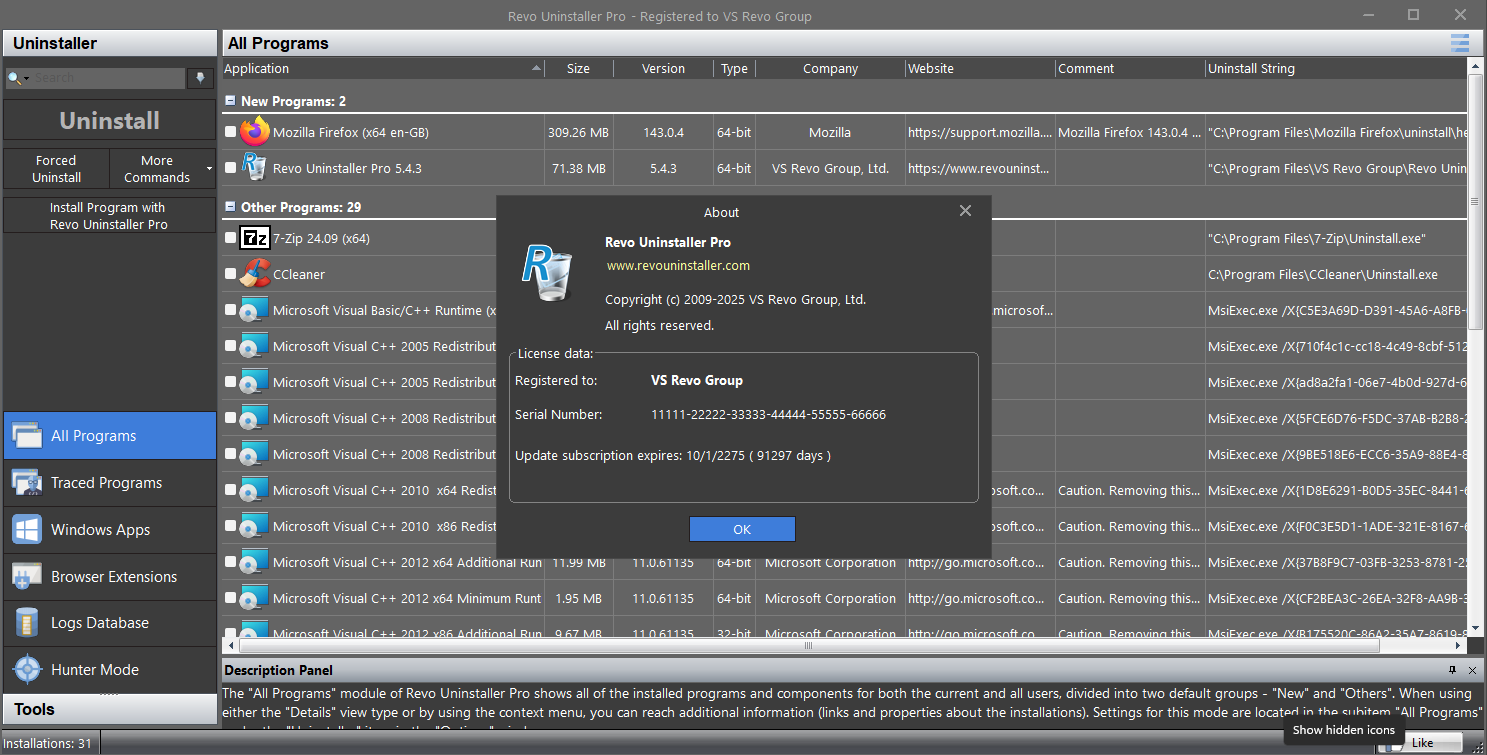The width and height of the screenshot is (1487, 755).
Task: Sort by the Application column header
Action: pos(383,69)
